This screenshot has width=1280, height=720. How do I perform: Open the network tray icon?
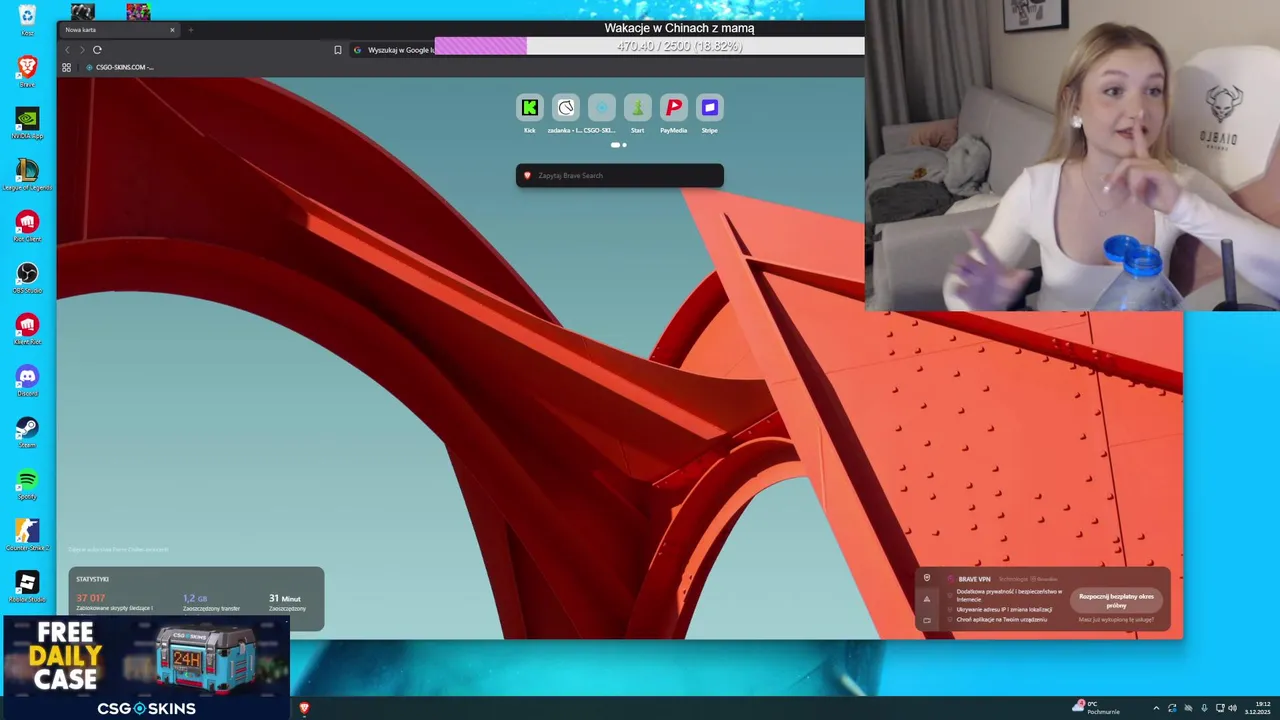(x=1219, y=708)
